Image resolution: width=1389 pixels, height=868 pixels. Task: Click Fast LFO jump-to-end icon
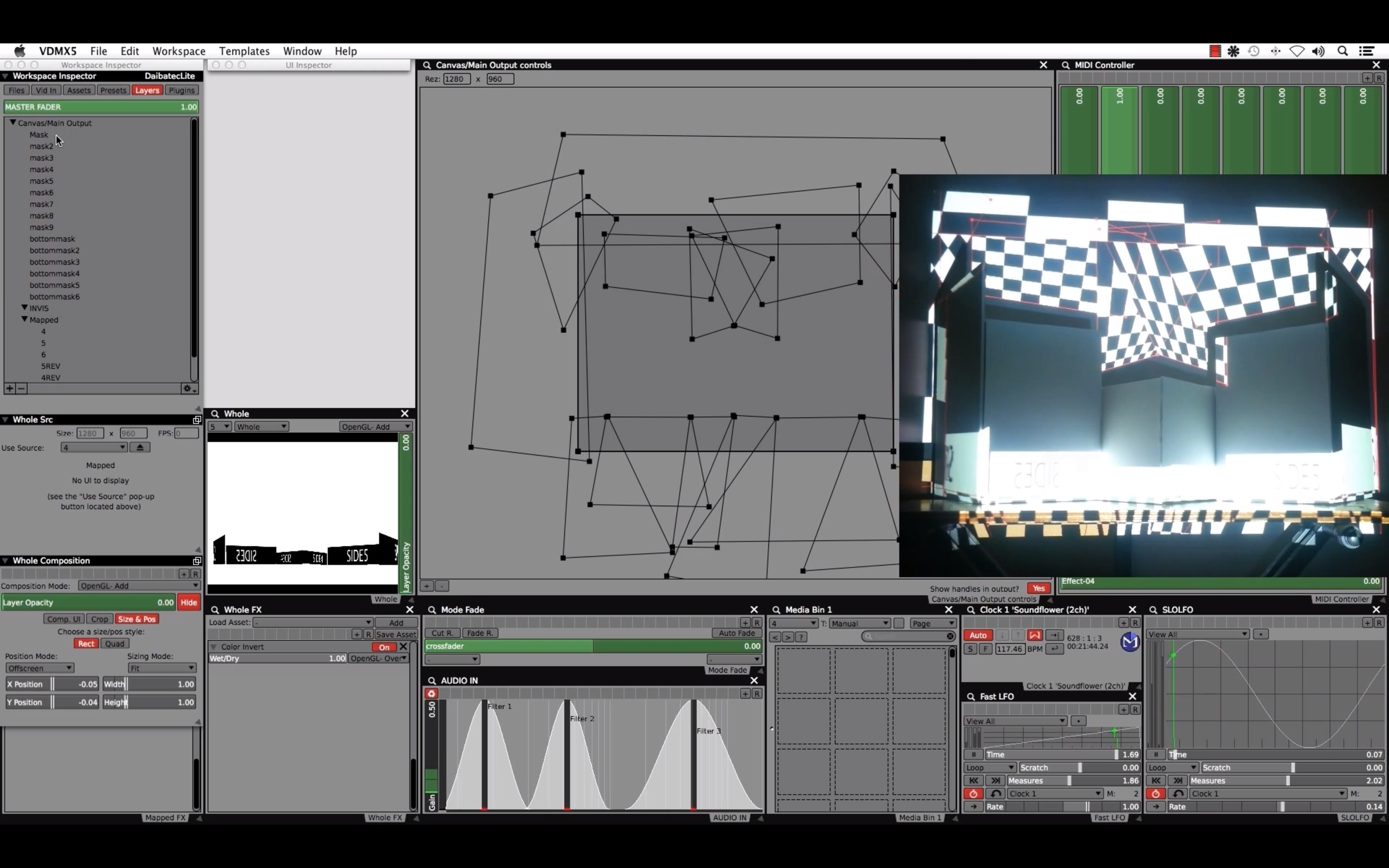coord(995,780)
